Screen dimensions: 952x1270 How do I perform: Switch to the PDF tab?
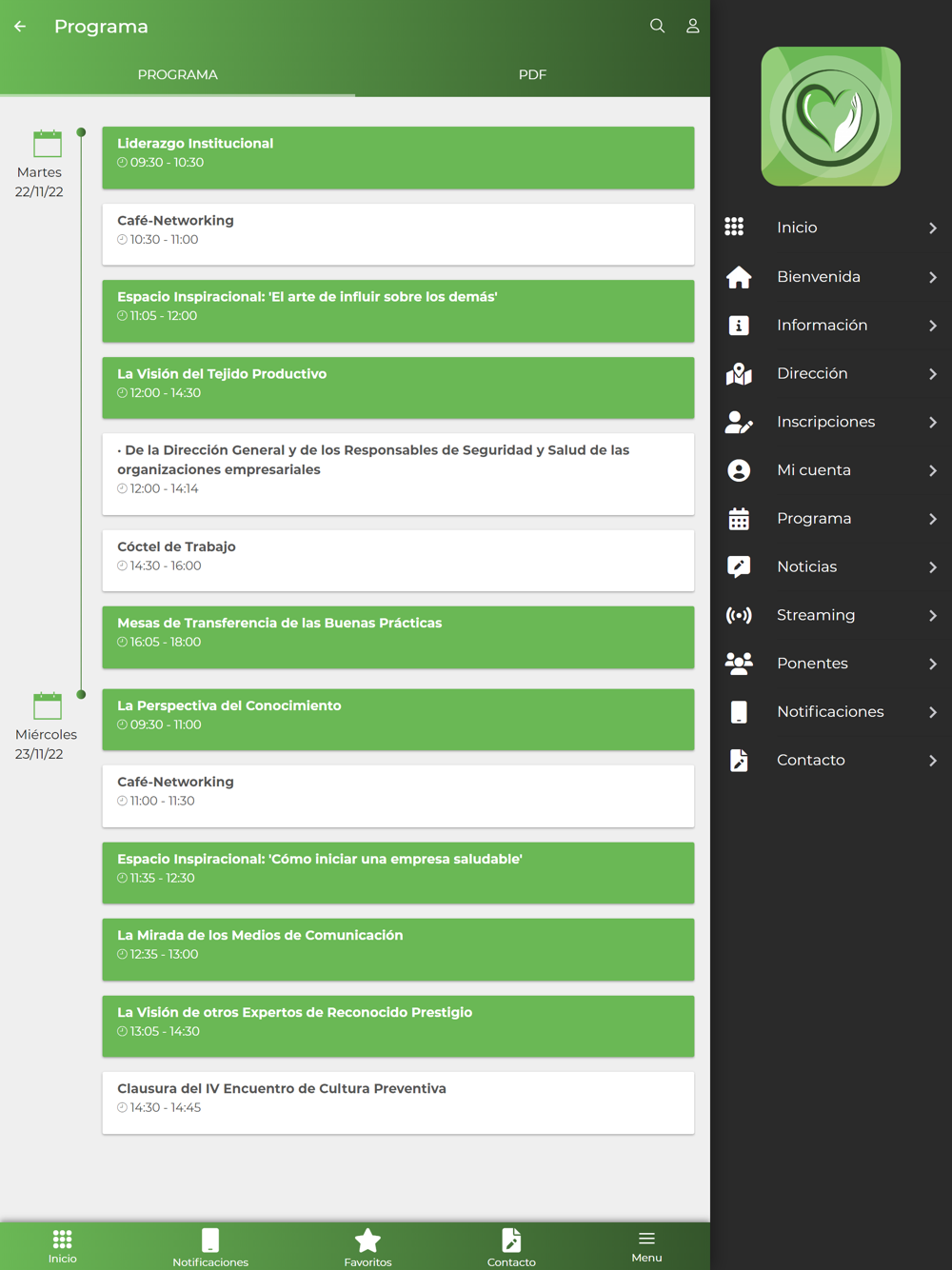(x=532, y=75)
